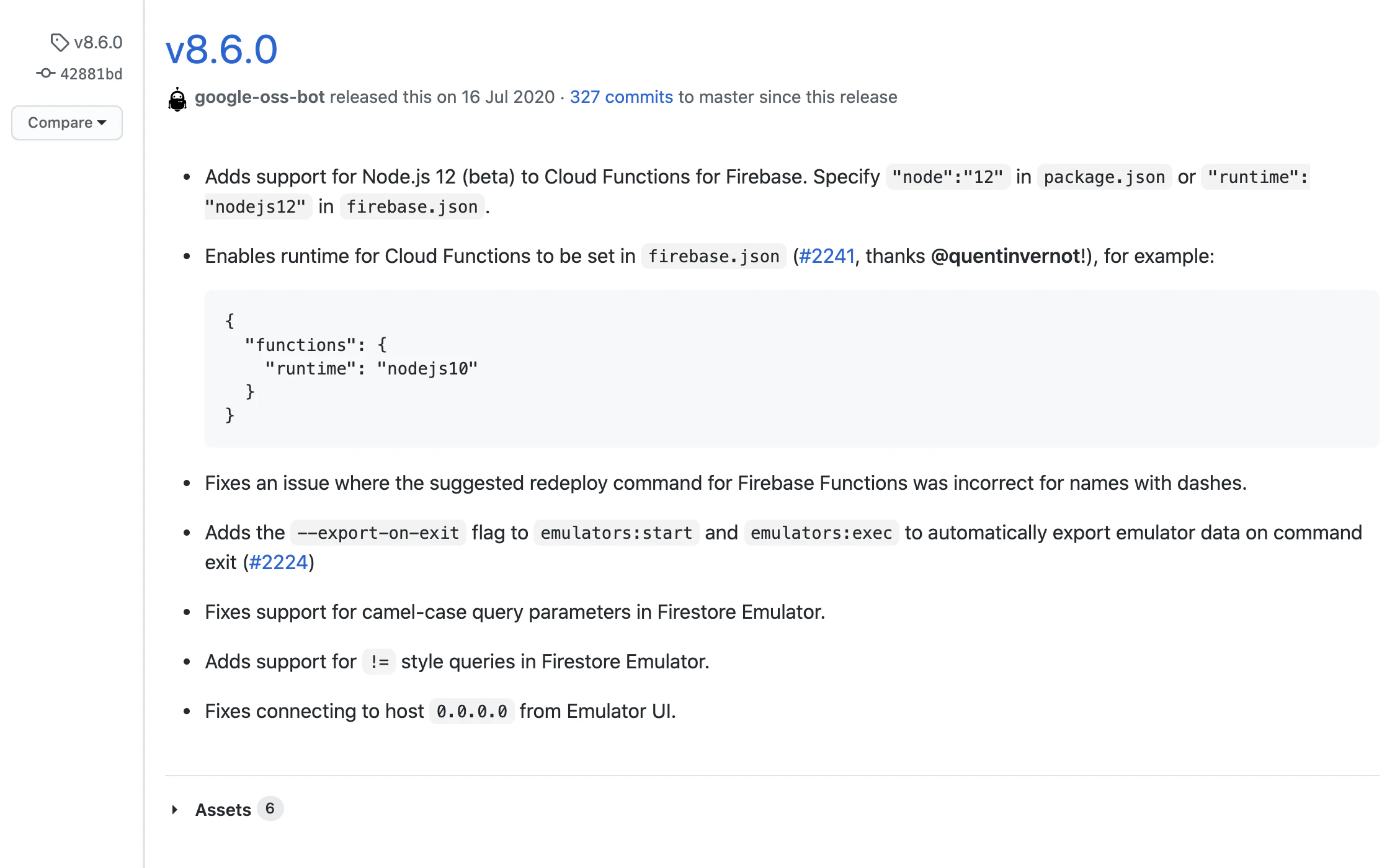This screenshot has height=868, width=1387.
Task: Open the v8.6.0 release title link
Action: click(x=221, y=49)
